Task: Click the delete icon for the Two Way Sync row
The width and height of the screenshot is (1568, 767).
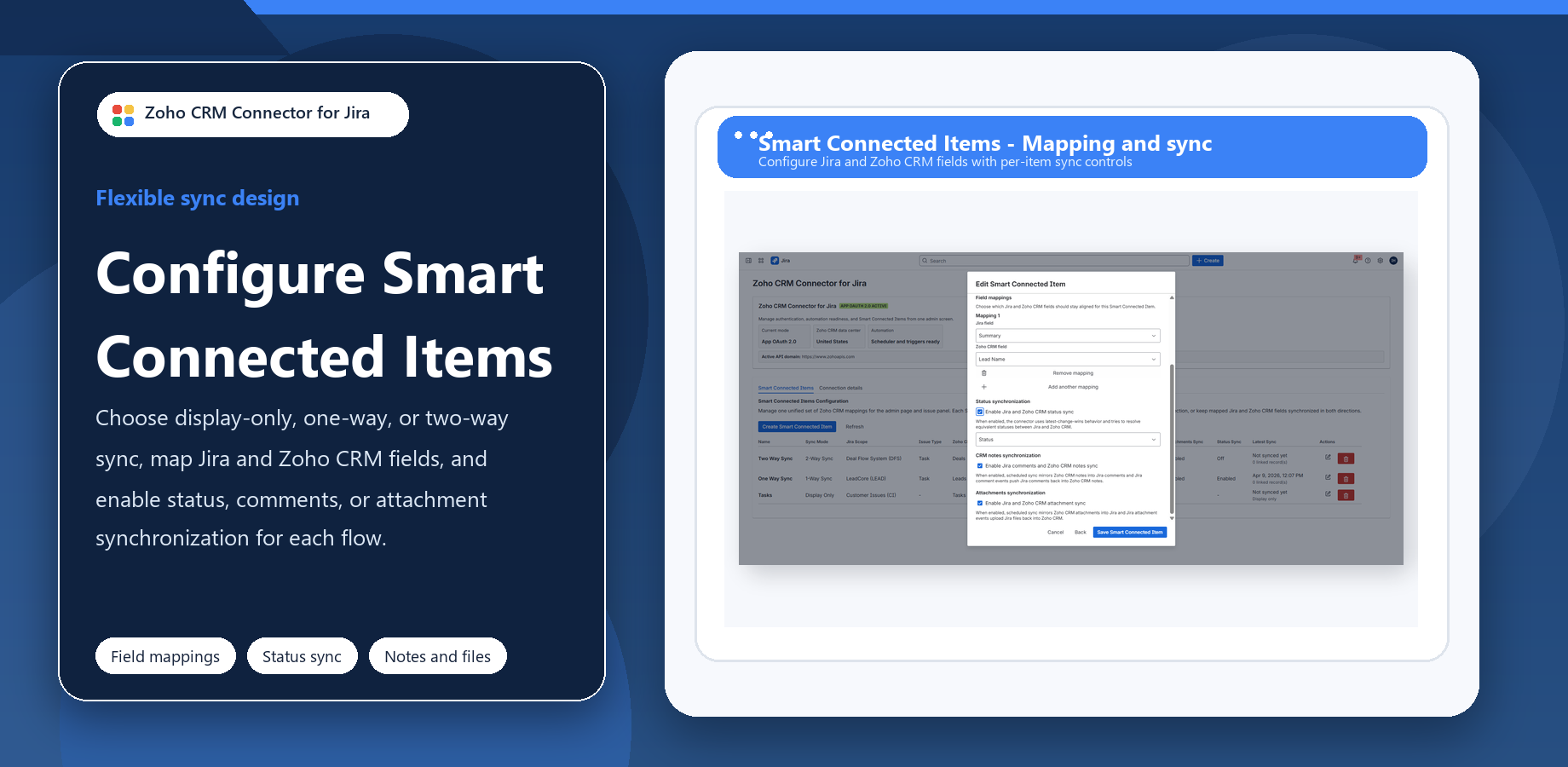Action: click(1346, 458)
